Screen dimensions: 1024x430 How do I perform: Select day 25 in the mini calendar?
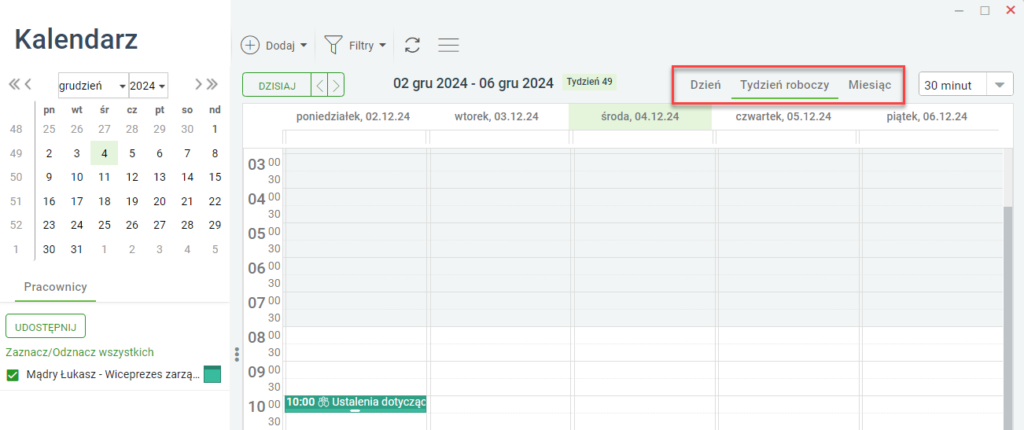click(x=104, y=225)
